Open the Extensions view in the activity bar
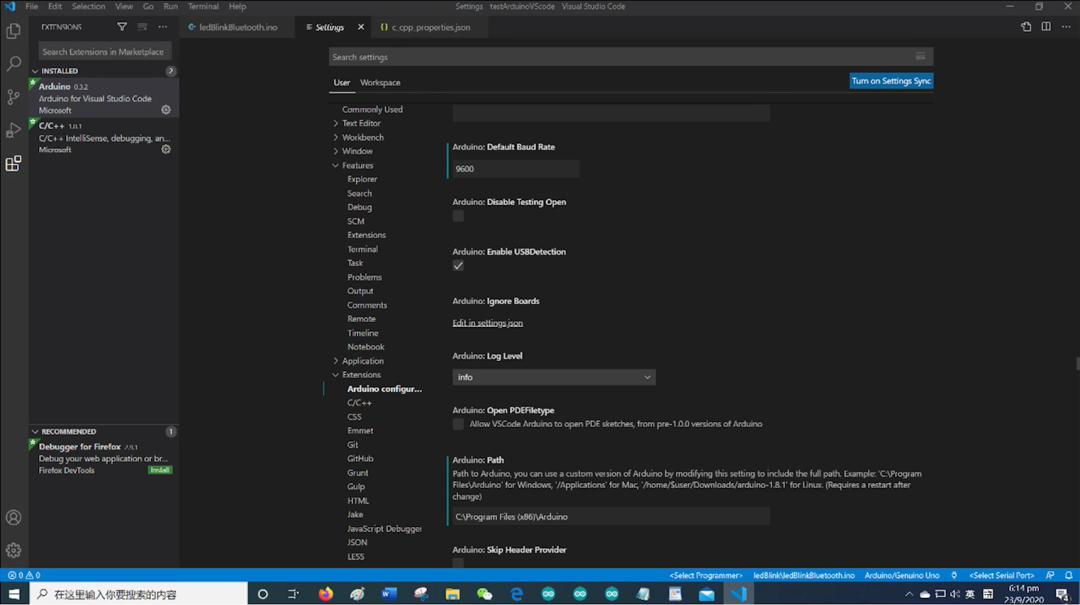1080x605 pixels. coord(13,162)
